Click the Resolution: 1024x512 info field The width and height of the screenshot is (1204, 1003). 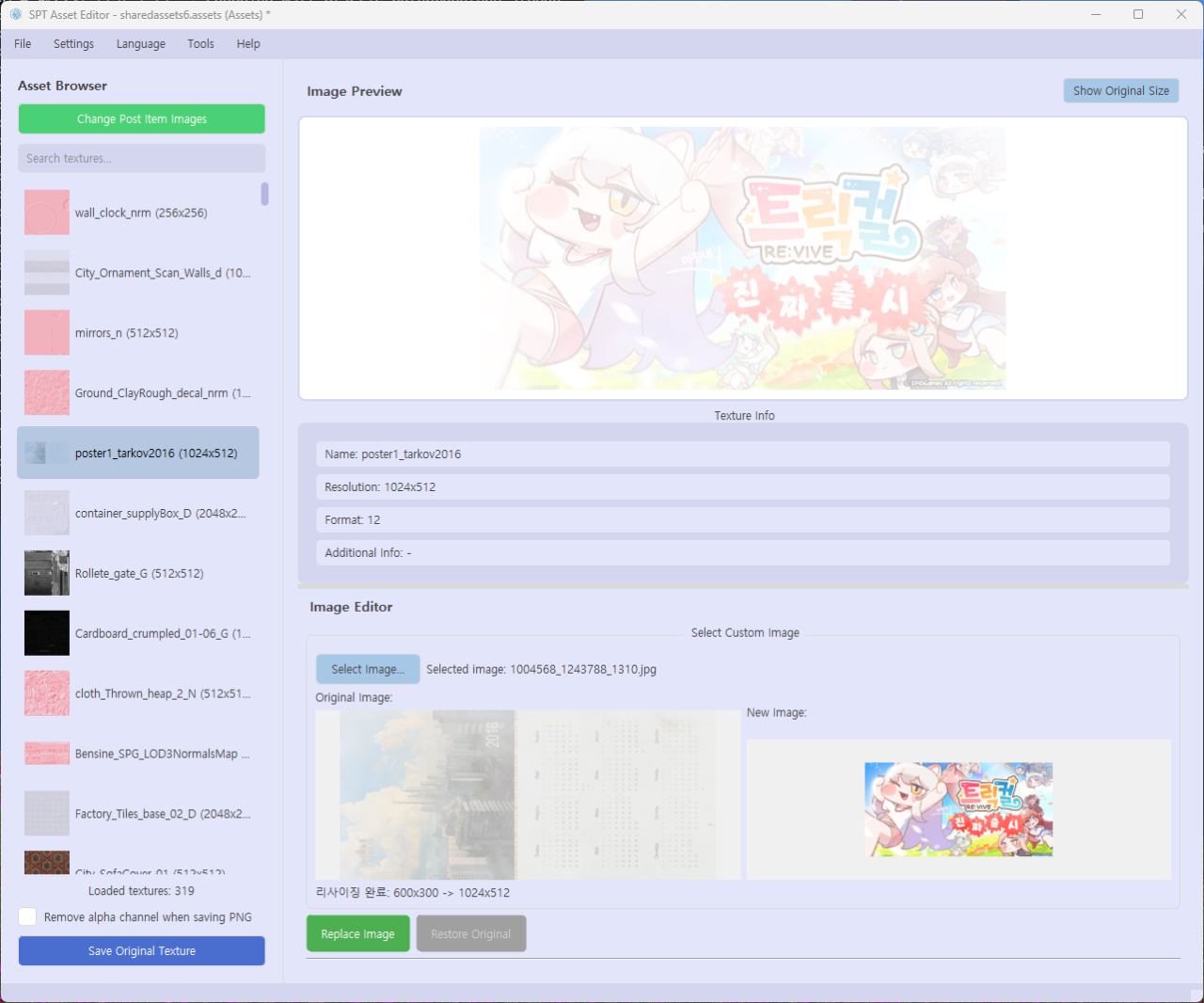(x=743, y=487)
